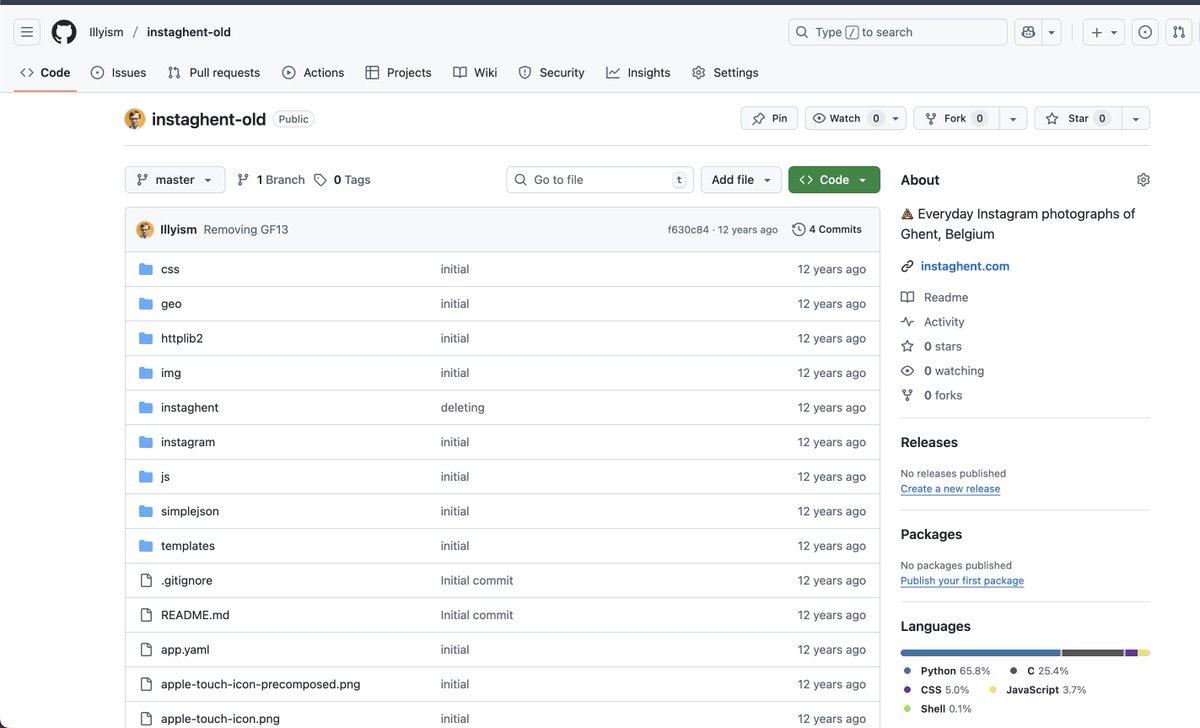1200x728 pixels.
Task: Follow the Create a new release link
Action: [950, 489]
